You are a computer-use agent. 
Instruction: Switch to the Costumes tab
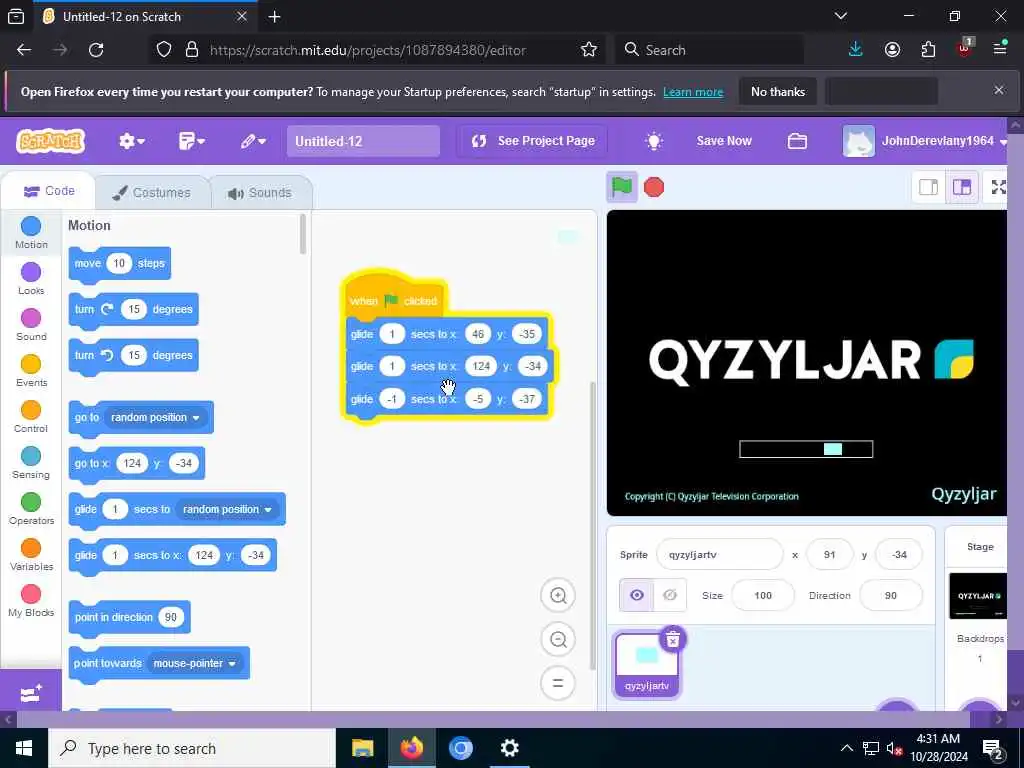pos(152,193)
